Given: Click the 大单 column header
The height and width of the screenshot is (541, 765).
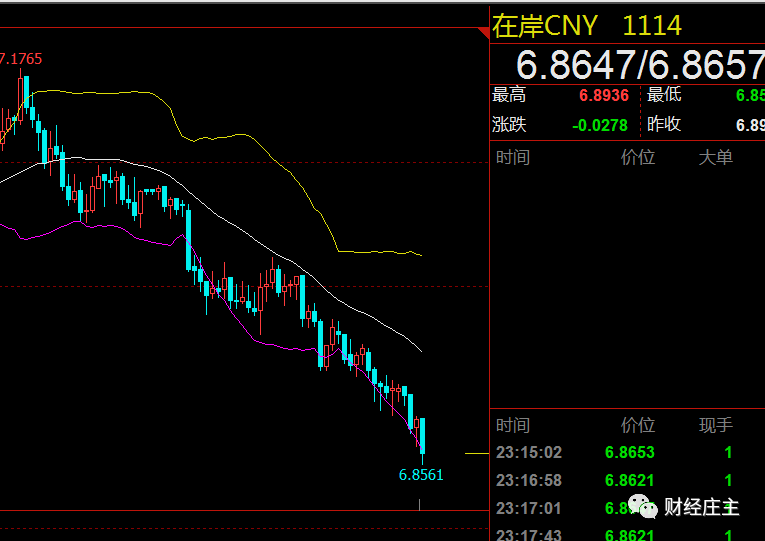Looking at the screenshot, I should point(716,158).
